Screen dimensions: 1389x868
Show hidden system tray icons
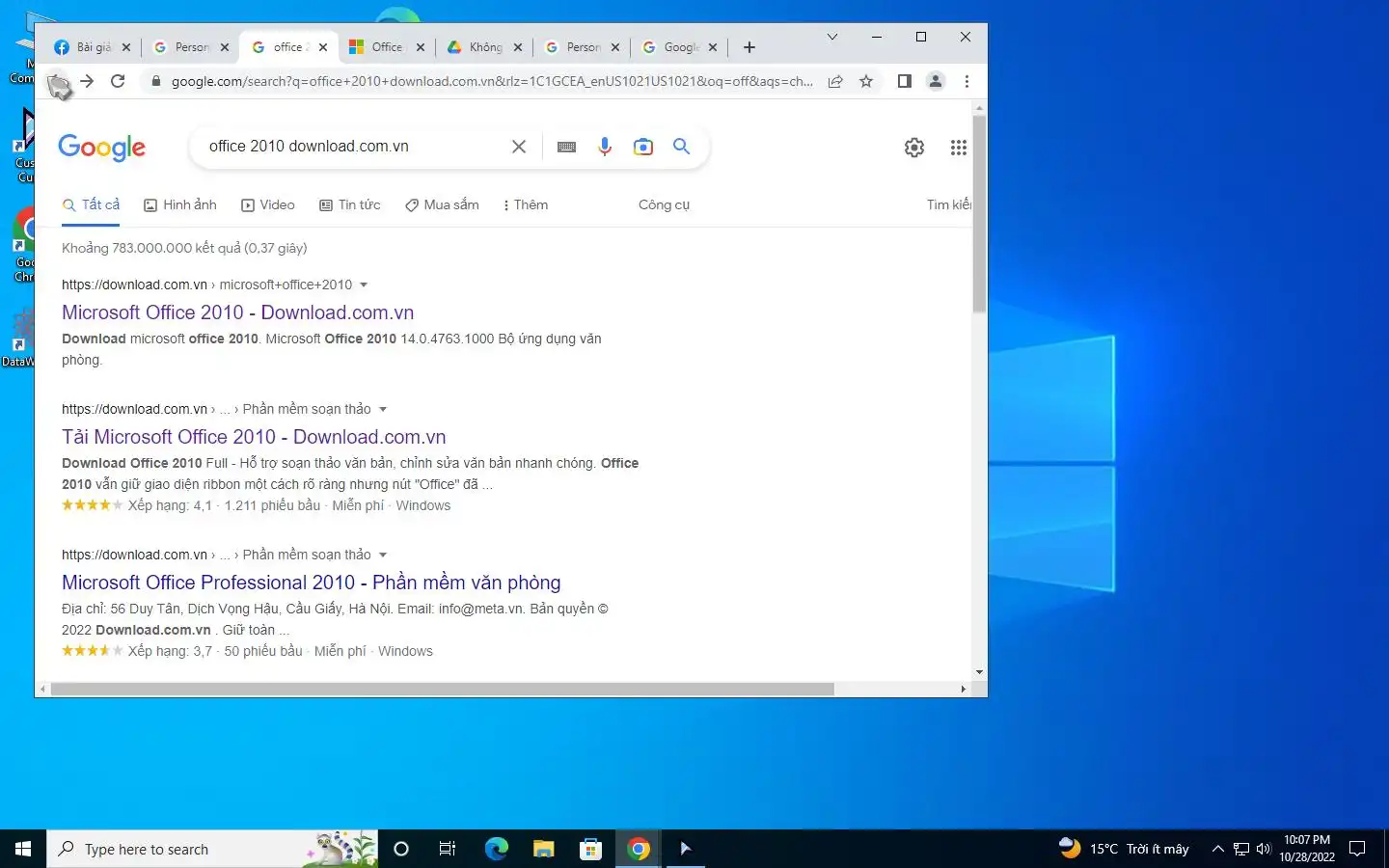coord(1217,849)
